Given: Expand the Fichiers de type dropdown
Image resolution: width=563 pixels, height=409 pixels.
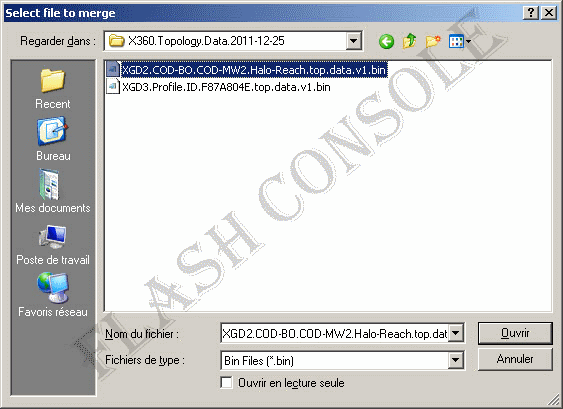Looking at the screenshot, I should pos(455,360).
